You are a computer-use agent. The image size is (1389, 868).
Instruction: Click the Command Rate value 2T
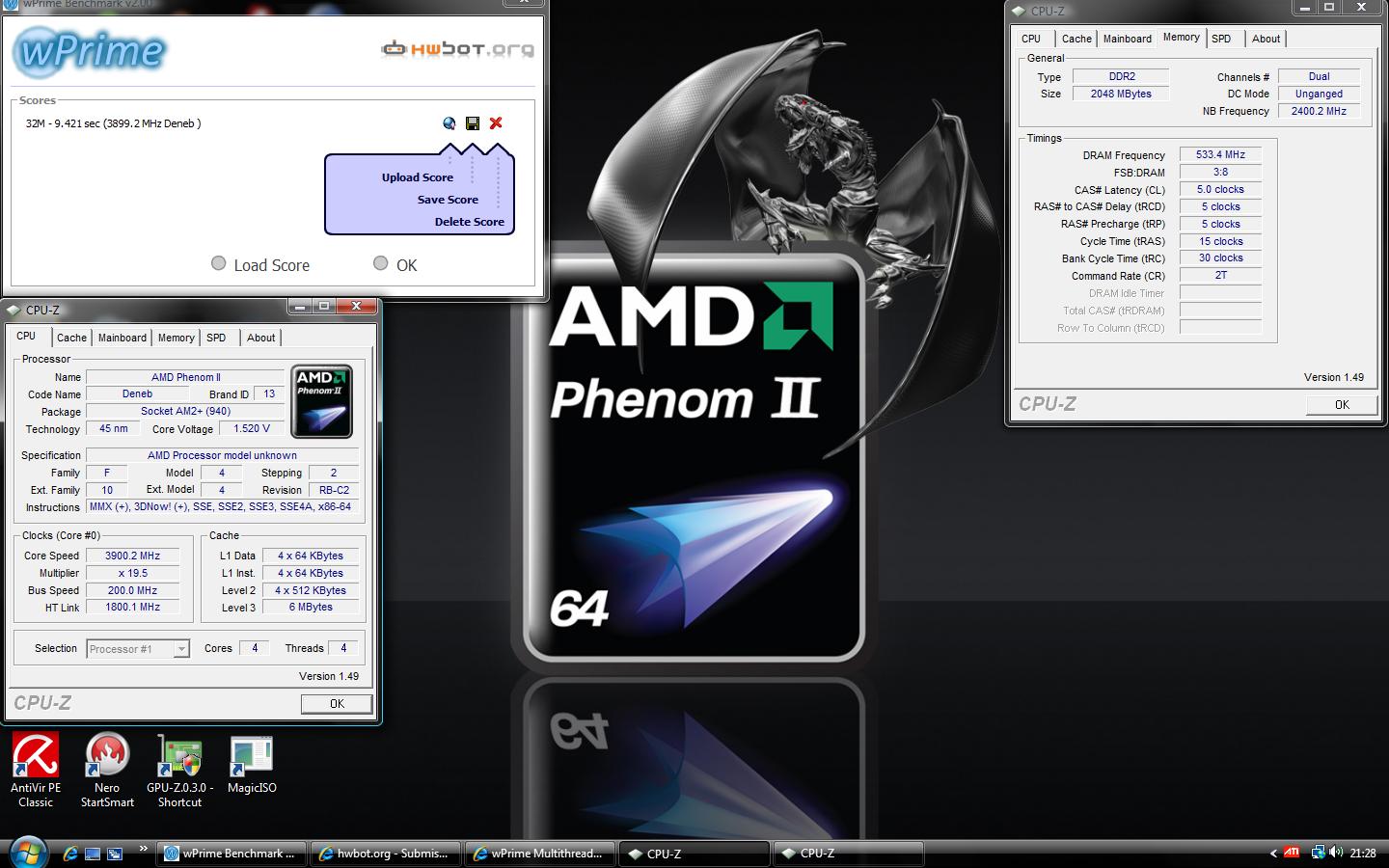point(1220,275)
